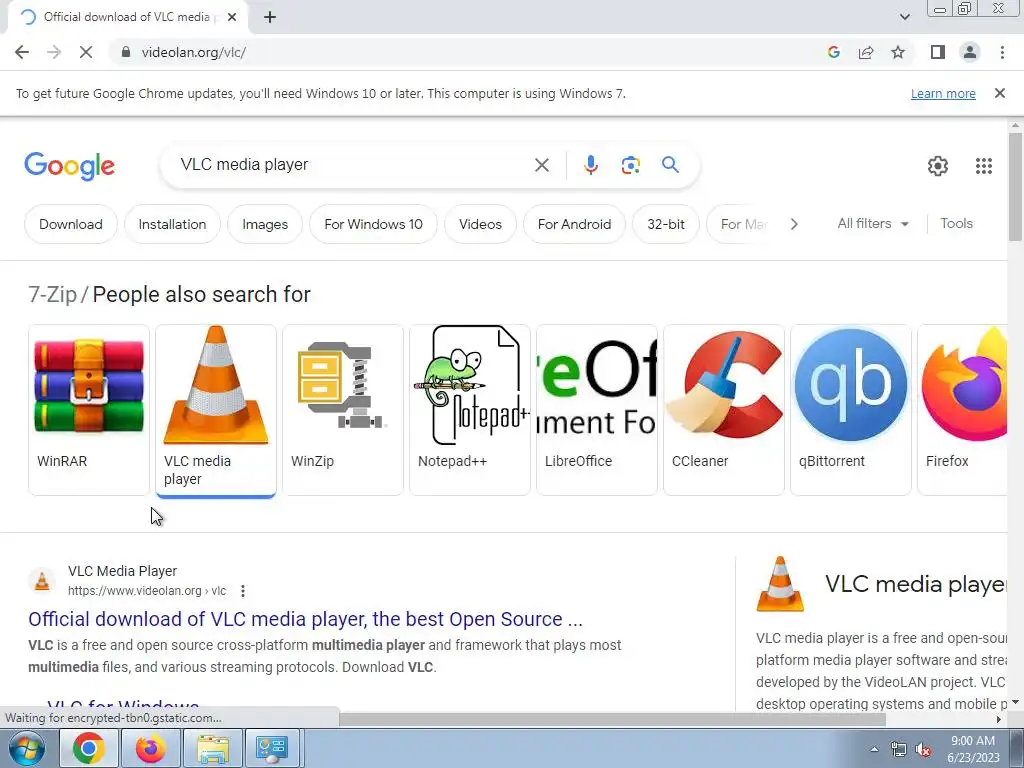Image resolution: width=1024 pixels, height=768 pixels.
Task: Open Google quick settings gear
Action: coord(938,166)
